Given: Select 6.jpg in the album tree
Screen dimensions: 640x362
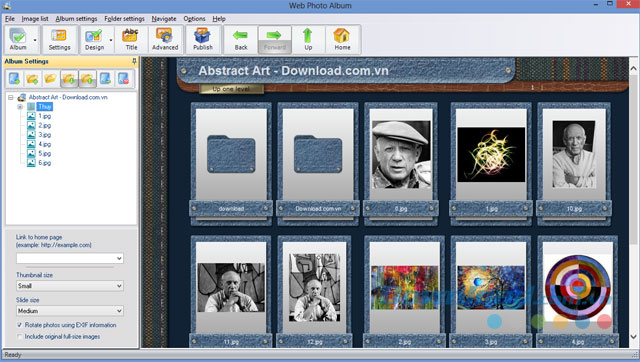Looking at the screenshot, I should click(x=44, y=163).
